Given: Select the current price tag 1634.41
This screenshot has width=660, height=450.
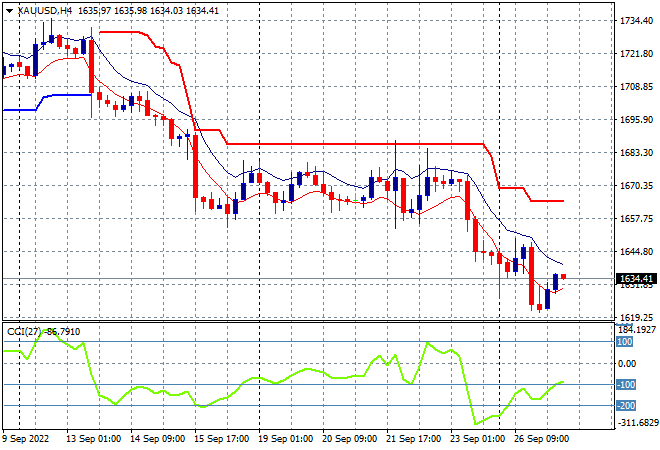Looking at the screenshot, I should pos(636,279).
